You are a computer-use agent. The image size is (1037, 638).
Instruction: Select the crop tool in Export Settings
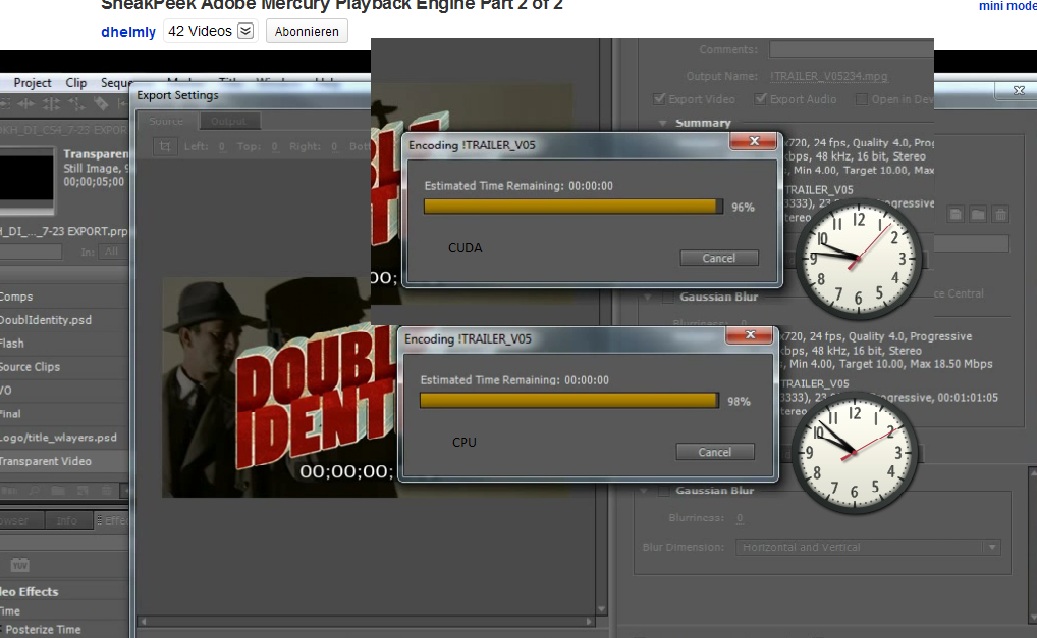[x=165, y=146]
